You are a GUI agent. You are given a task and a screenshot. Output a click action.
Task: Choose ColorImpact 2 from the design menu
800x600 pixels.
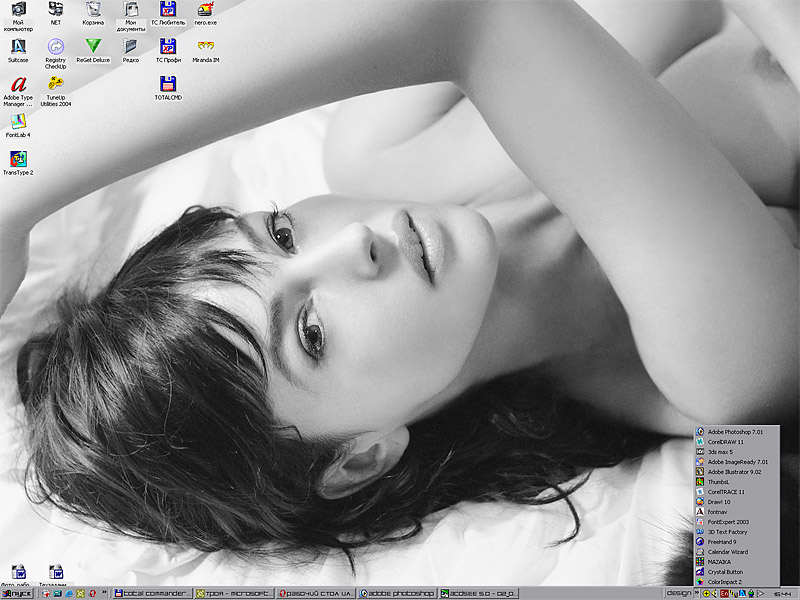coord(737,582)
